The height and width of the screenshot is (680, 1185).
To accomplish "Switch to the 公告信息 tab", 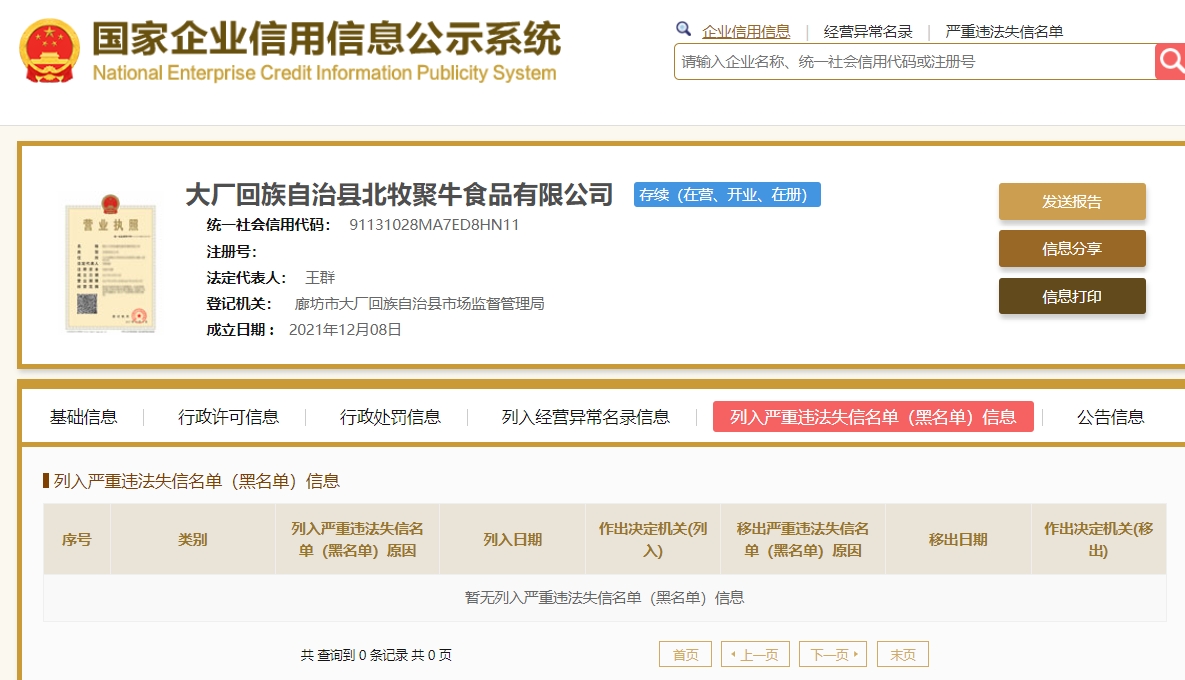I will click(1110, 417).
